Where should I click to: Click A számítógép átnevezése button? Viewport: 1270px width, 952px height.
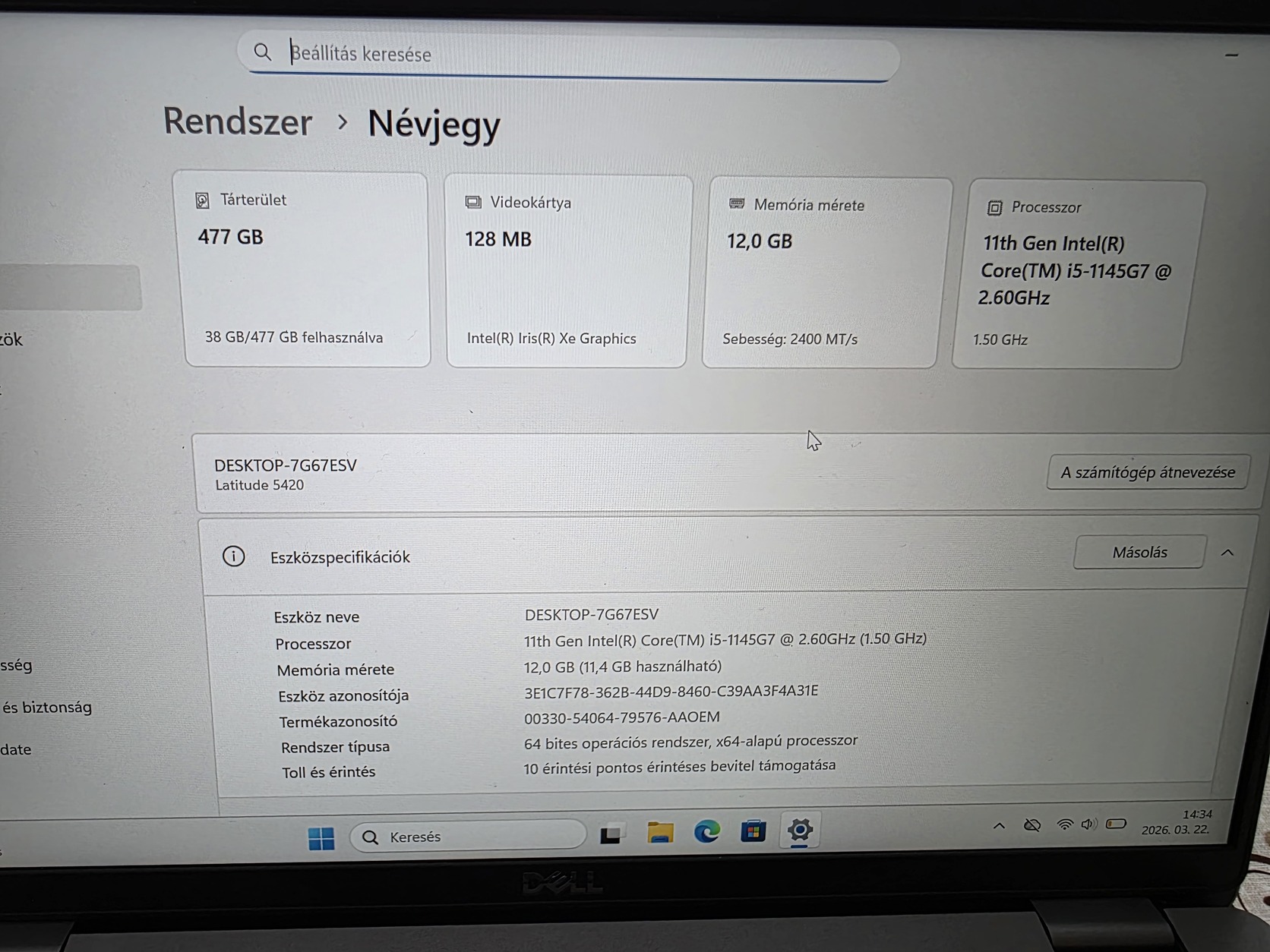[x=1148, y=472]
